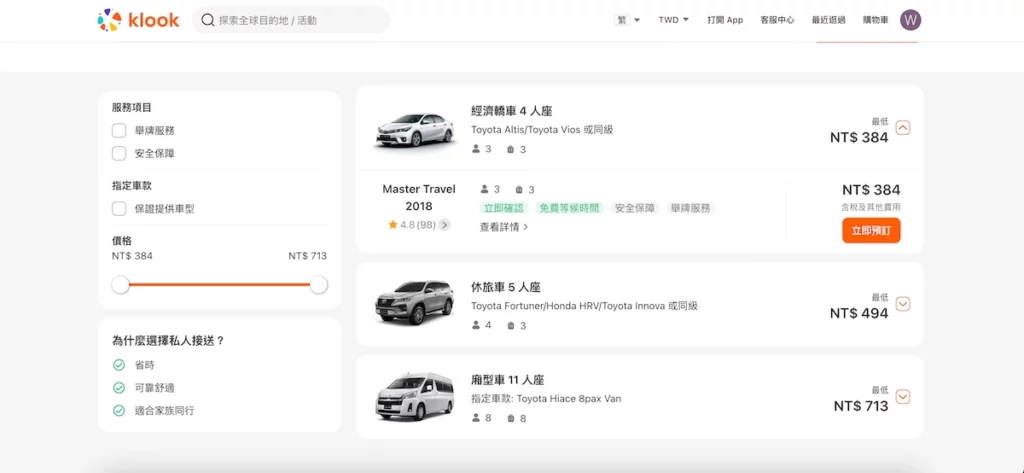Click the Toyota Altis sedan thumbnail

click(x=415, y=130)
